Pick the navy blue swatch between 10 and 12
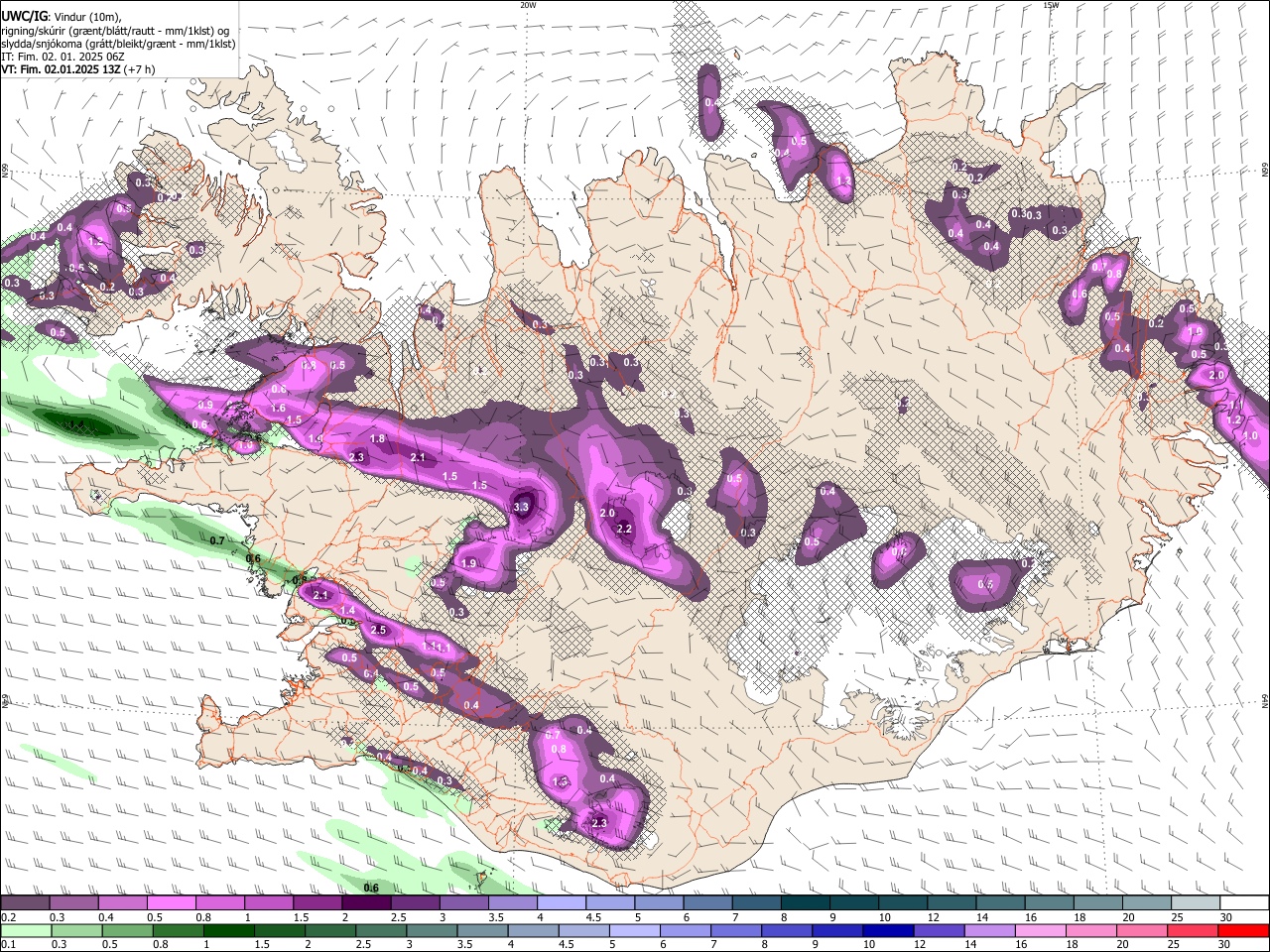The height and width of the screenshot is (952, 1270). tap(888, 930)
